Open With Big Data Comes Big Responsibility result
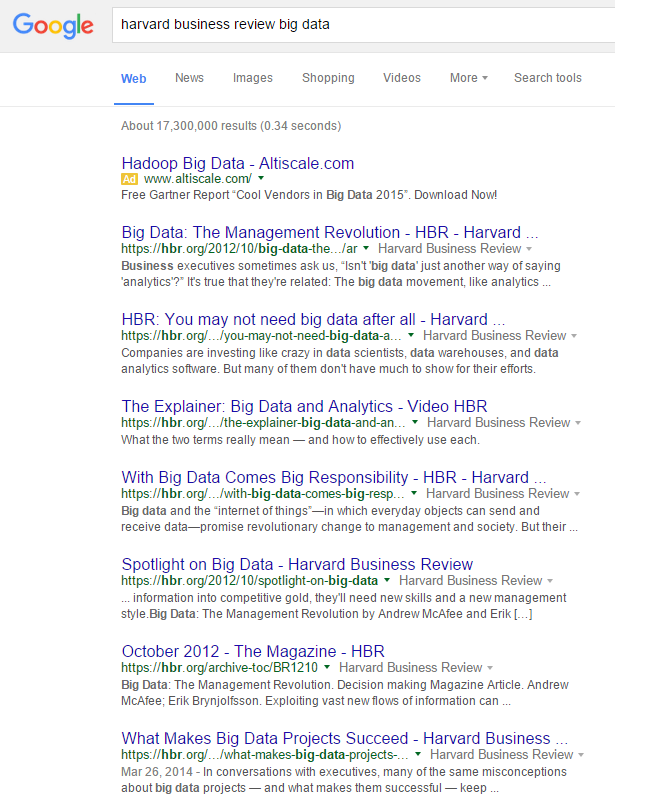647x806 pixels. (x=334, y=477)
